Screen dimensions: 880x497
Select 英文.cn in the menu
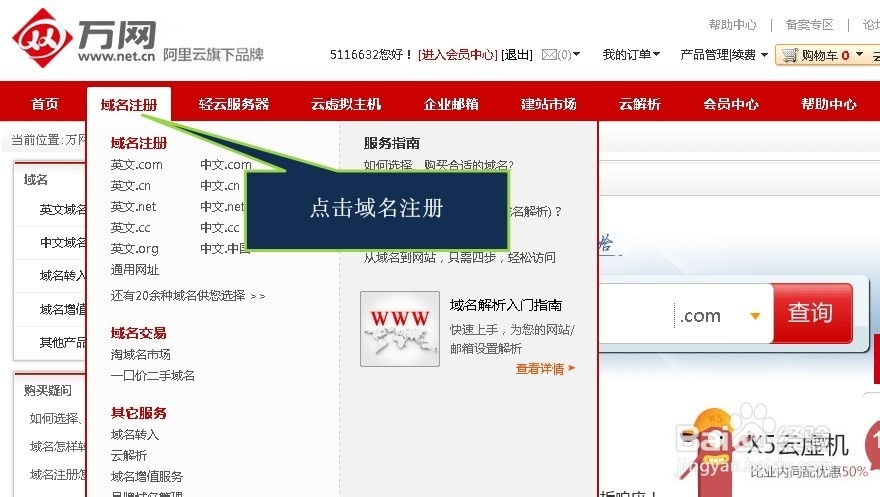pyautogui.click(x=130, y=186)
